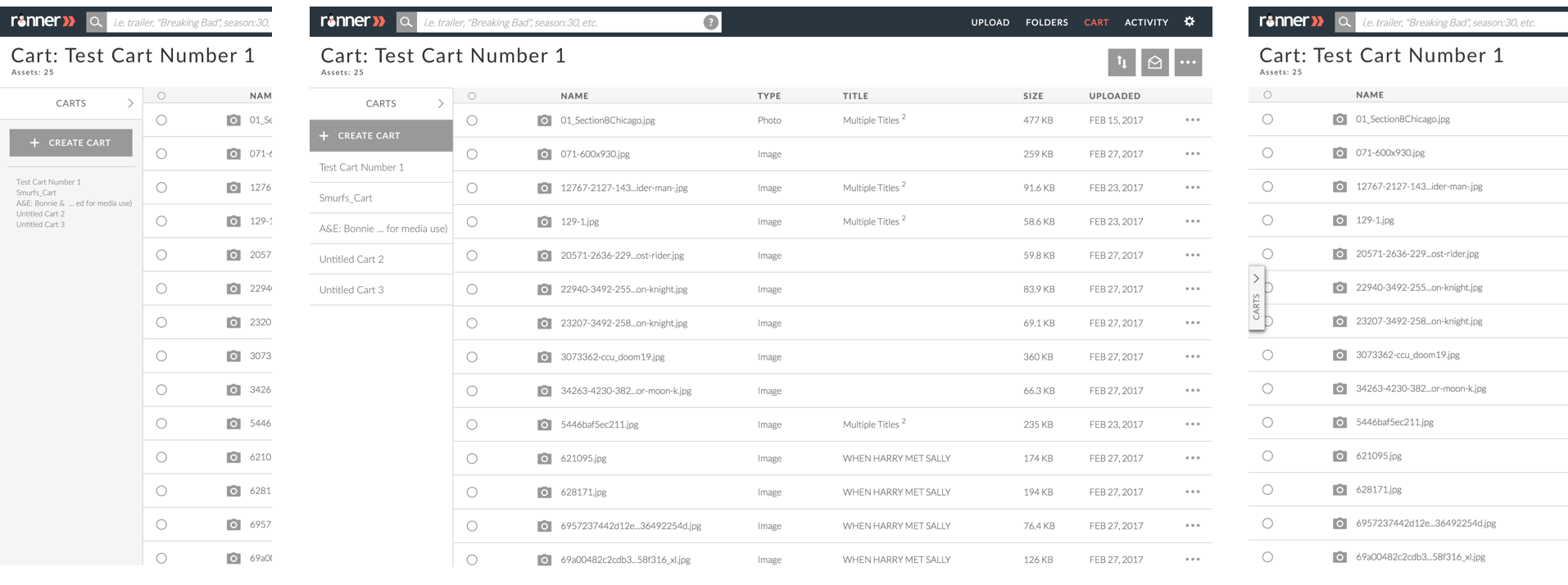Open UPLOAD in the top navigation
Image resolution: width=1568 pixels, height=585 pixels.
pos(990,23)
